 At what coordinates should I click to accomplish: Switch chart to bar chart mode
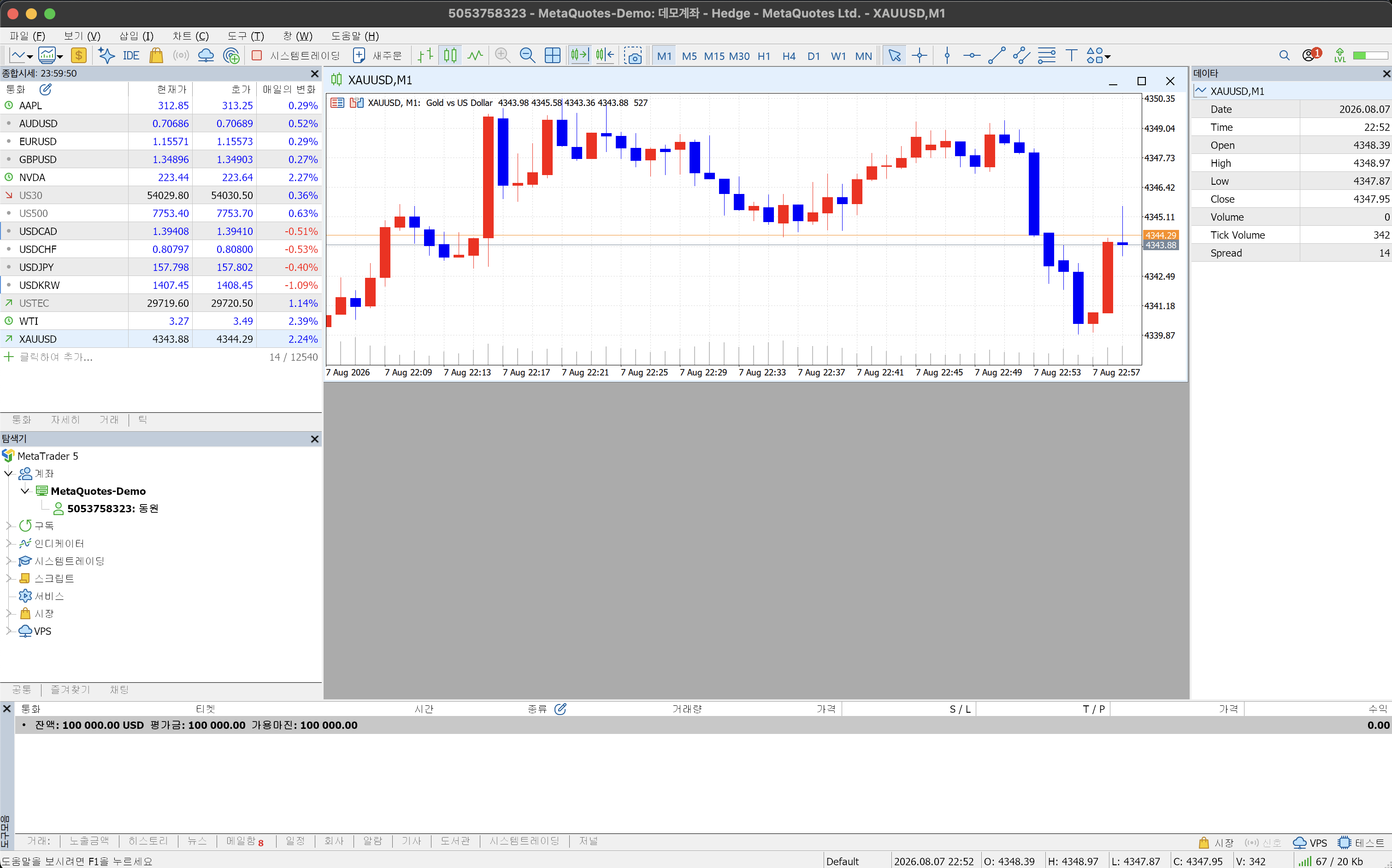[425, 56]
